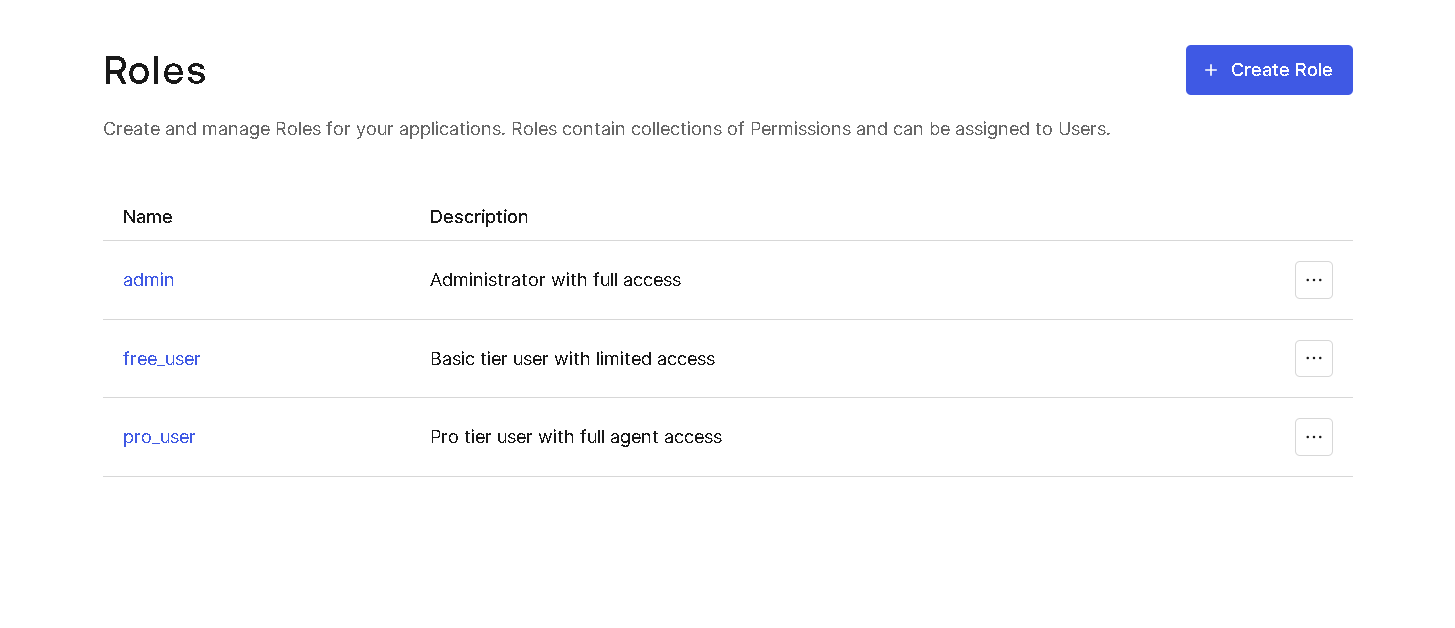Click the plus icon in Create Role
This screenshot has height=628, width=1455.
point(1211,70)
